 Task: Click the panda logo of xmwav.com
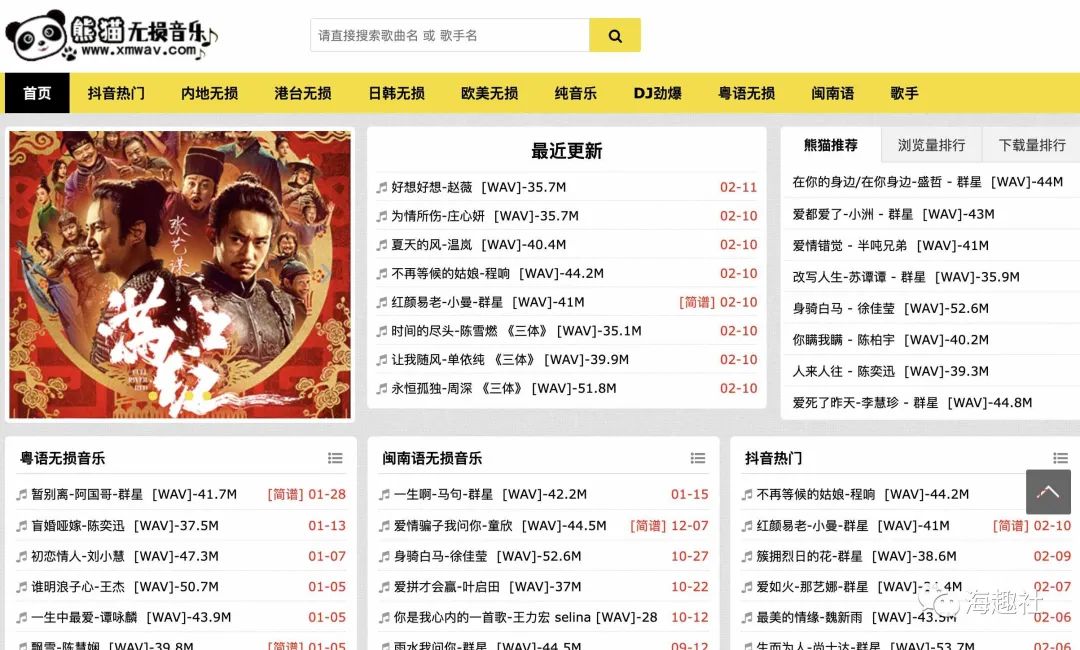click(112, 34)
